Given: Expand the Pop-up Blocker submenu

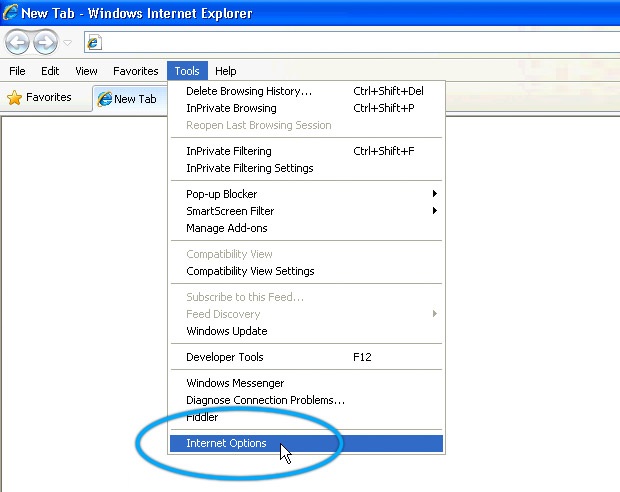Looking at the screenshot, I should [x=306, y=194].
